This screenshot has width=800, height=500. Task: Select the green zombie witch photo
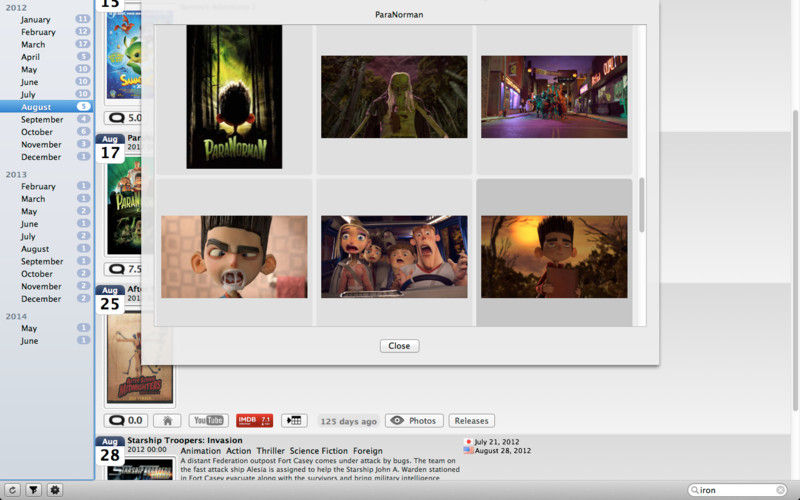tap(394, 97)
